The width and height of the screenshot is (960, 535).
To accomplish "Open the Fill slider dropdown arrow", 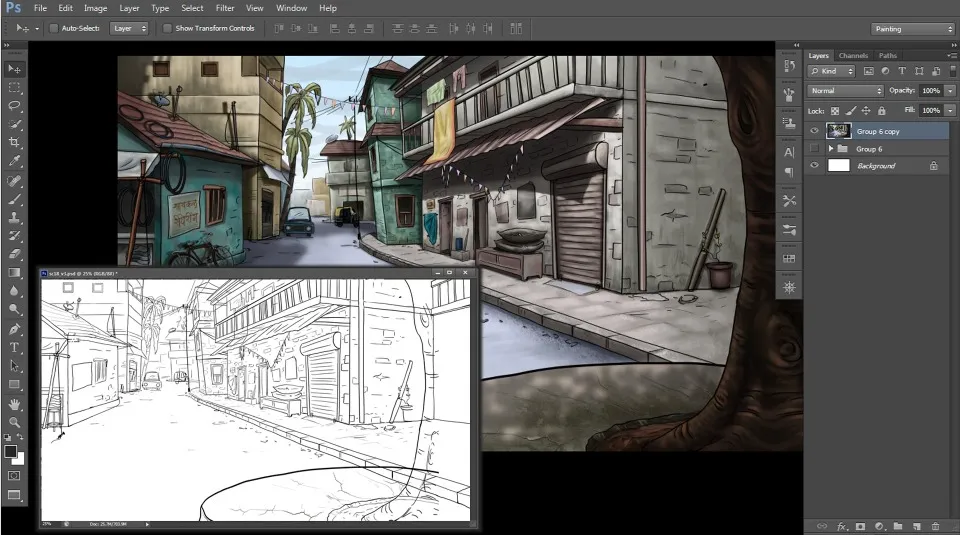I will click(950, 111).
